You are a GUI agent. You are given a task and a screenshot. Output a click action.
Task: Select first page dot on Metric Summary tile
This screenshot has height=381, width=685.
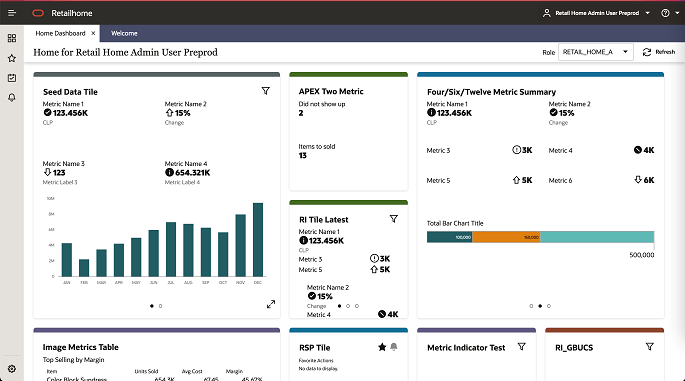point(531,306)
